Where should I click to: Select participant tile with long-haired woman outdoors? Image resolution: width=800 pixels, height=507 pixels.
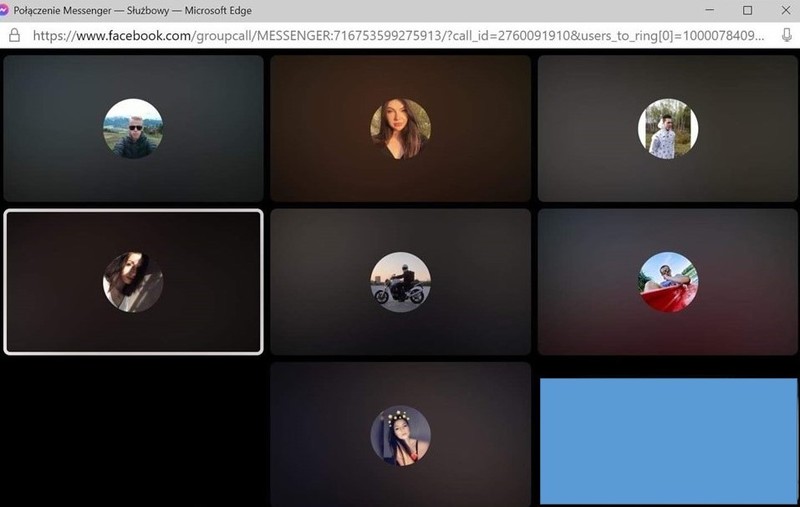coord(401,129)
